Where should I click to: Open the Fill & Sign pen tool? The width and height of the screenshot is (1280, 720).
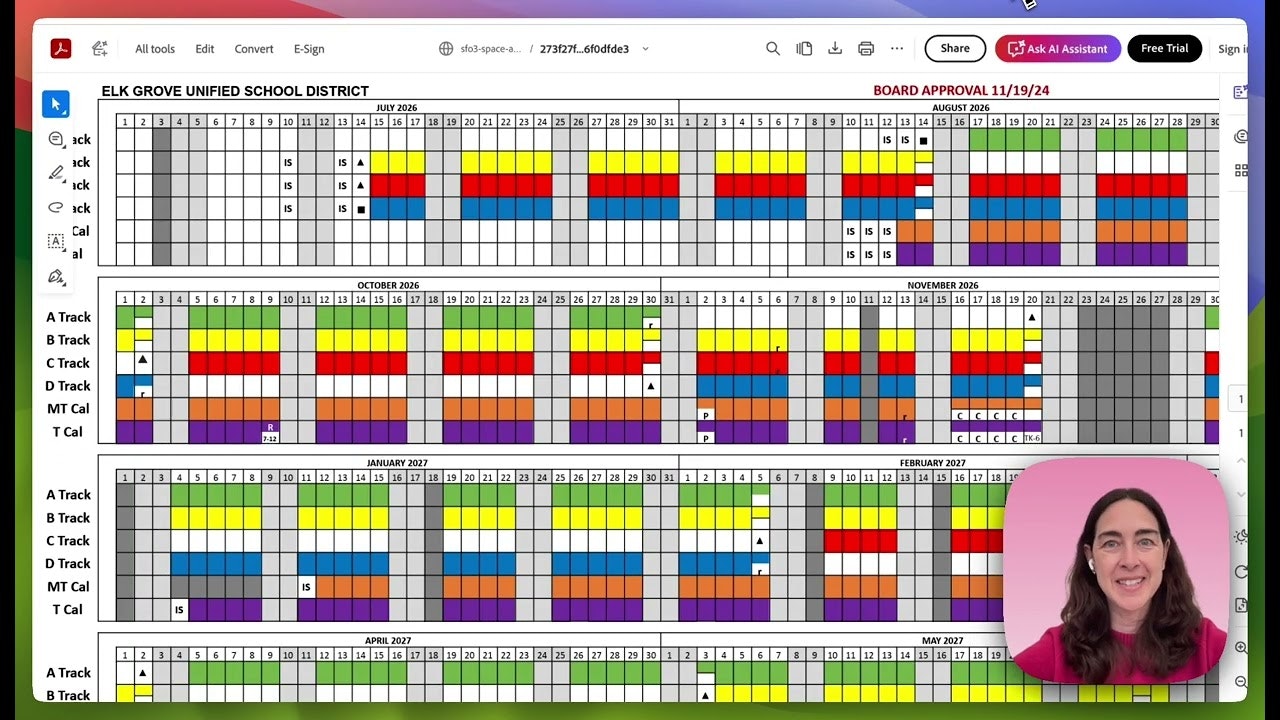[x=55, y=276]
